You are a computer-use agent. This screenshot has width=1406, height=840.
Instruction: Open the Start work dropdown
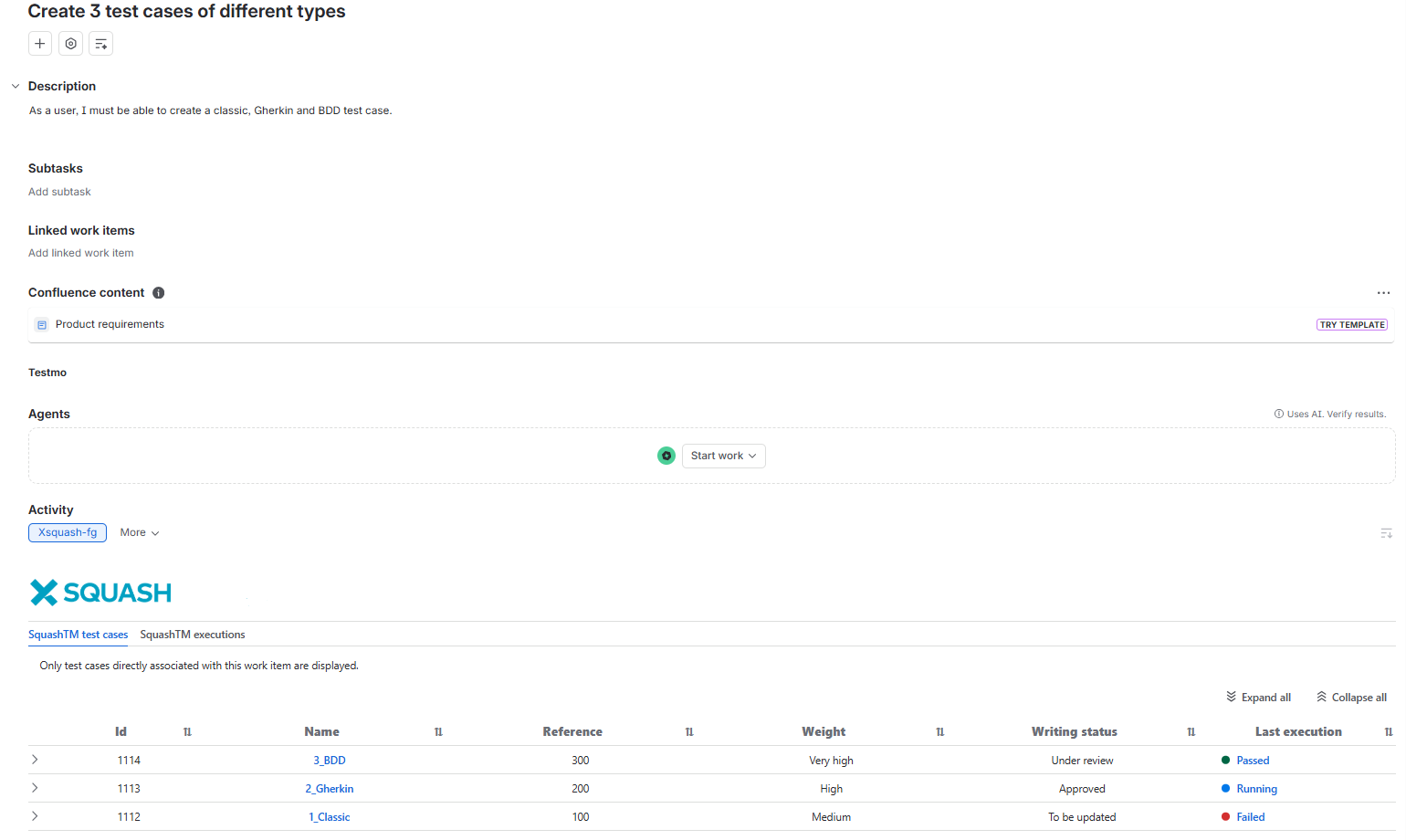pyautogui.click(x=723, y=456)
